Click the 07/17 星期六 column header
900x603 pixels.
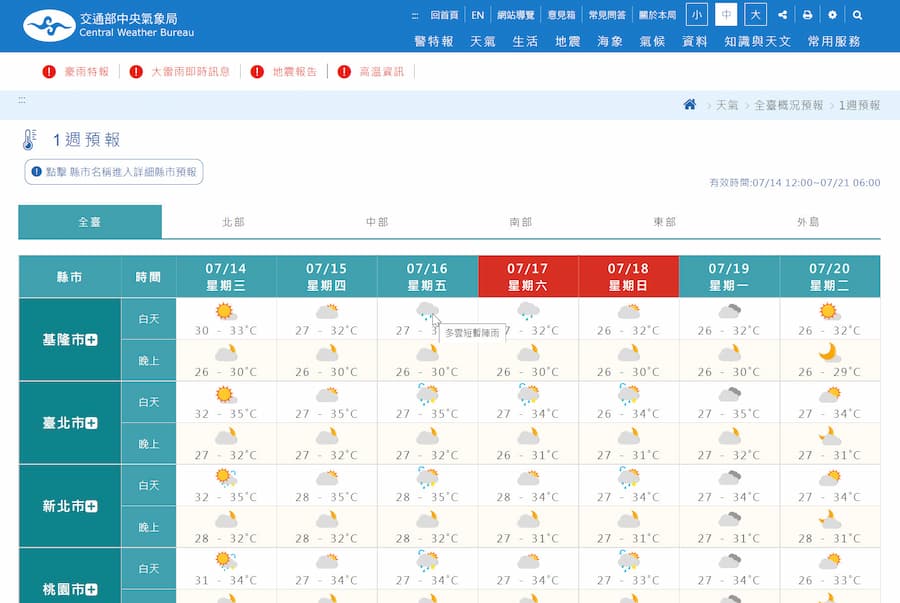coord(528,277)
